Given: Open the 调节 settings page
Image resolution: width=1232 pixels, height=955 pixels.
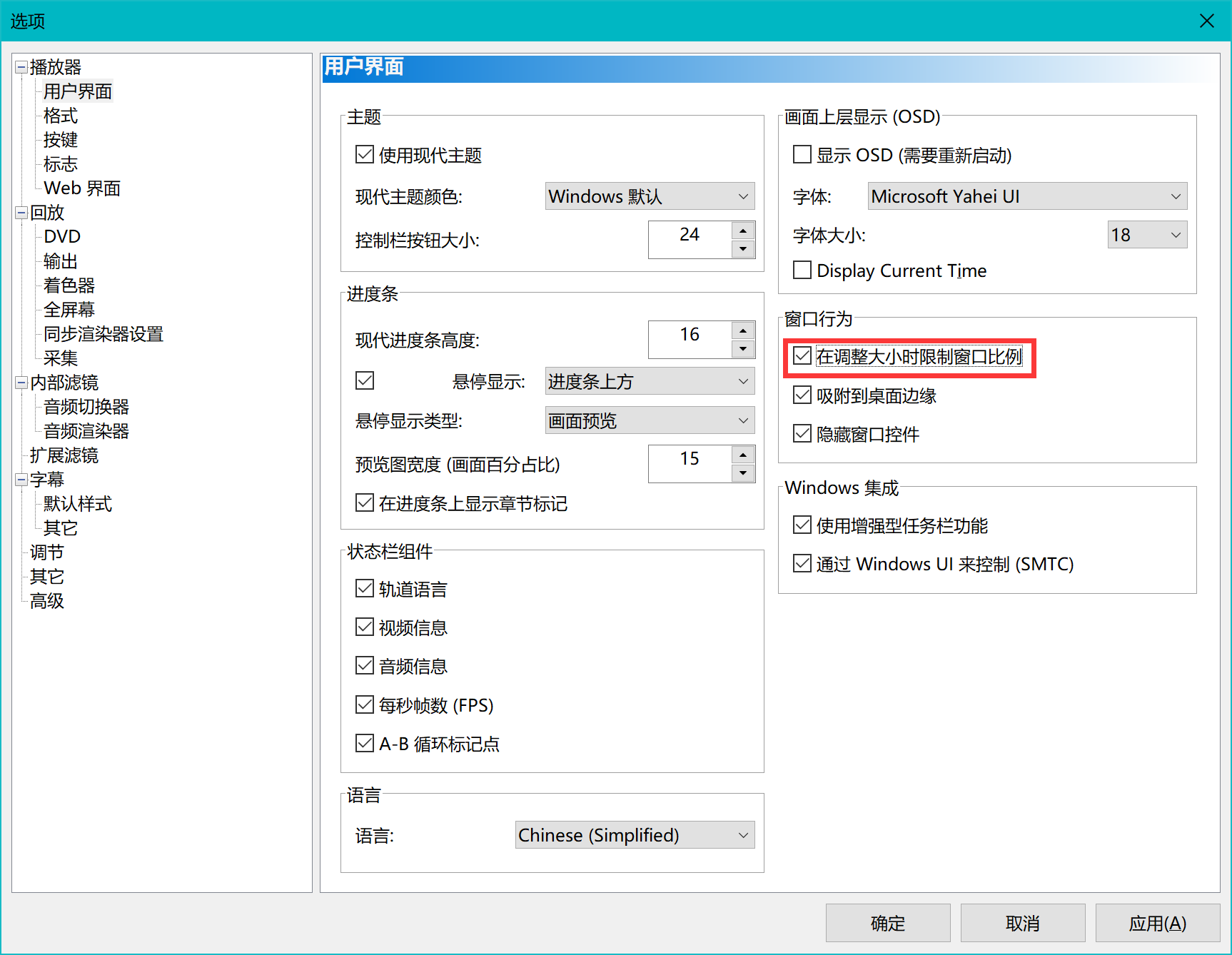Looking at the screenshot, I should click(47, 552).
